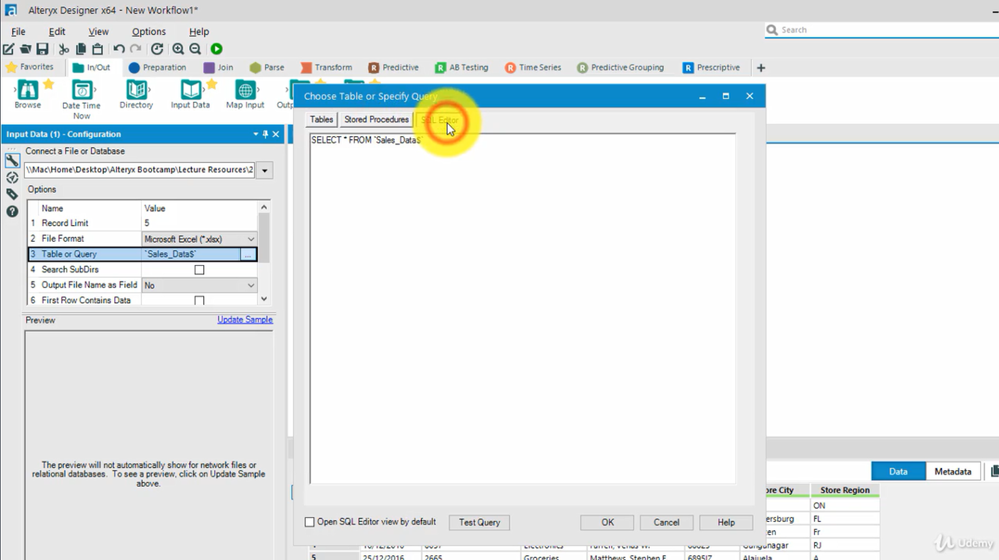Switch to the Prescriptive tool category
This screenshot has width=999, height=560.
pos(711,67)
